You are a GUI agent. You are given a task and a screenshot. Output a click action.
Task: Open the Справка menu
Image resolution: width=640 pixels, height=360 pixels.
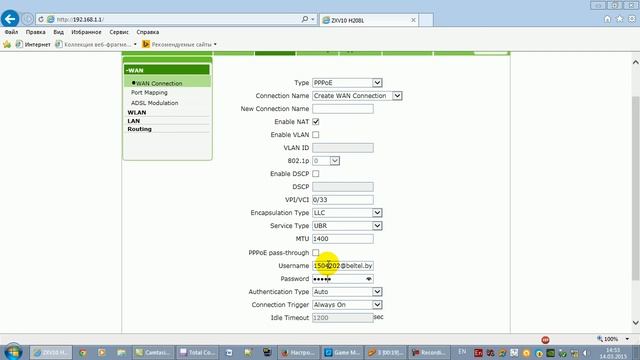point(148,32)
